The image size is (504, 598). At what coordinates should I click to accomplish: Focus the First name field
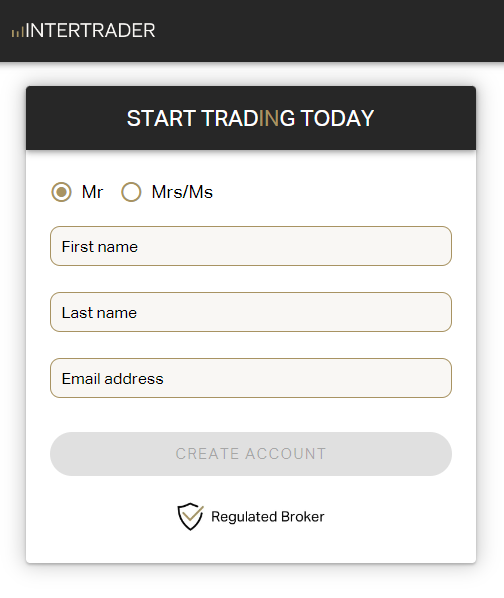pyautogui.click(x=251, y=246)
